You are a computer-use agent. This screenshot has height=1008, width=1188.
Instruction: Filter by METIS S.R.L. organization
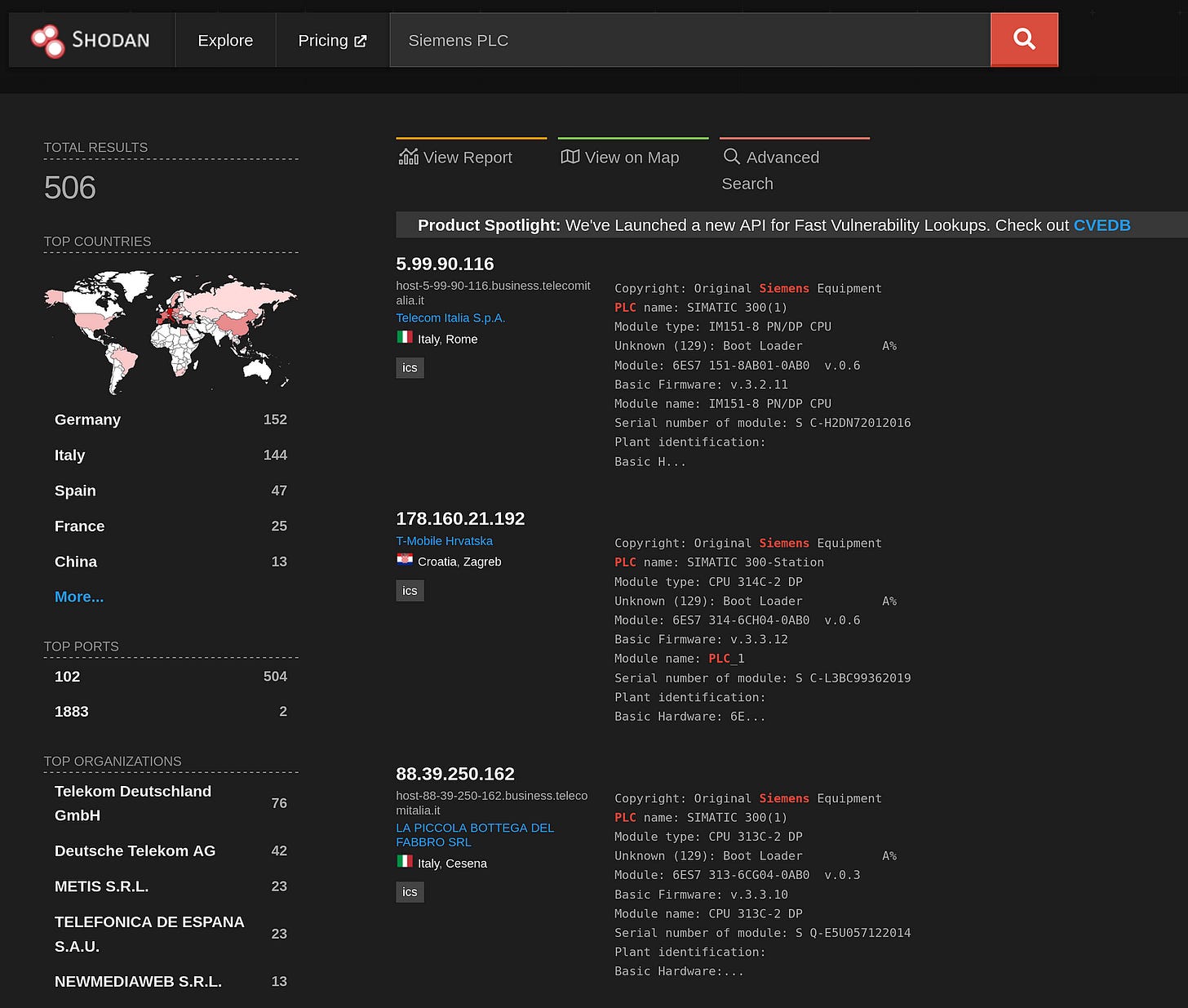pyautogui.click(x=171, y=886)
